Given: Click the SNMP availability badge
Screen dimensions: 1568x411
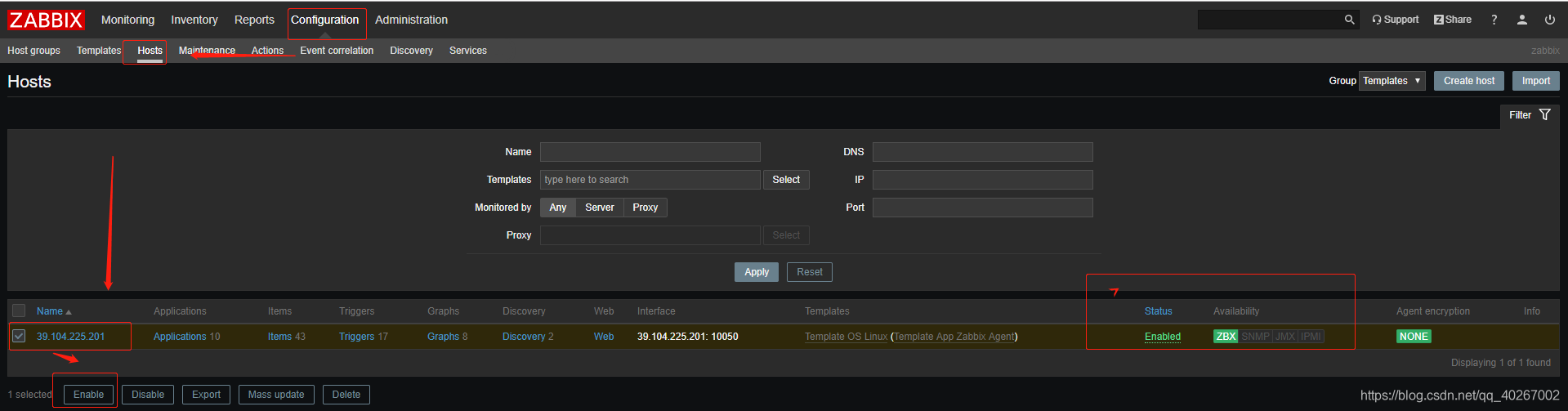Looking at the screenshot, I should coord(1256,337).
